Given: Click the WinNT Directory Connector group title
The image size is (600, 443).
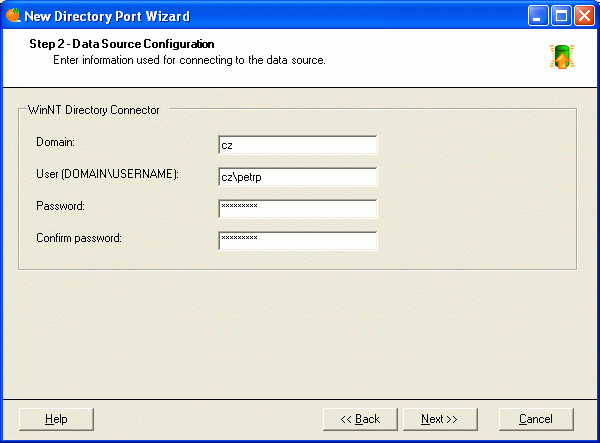Looking at the screenshot, I should coord(94,110).
